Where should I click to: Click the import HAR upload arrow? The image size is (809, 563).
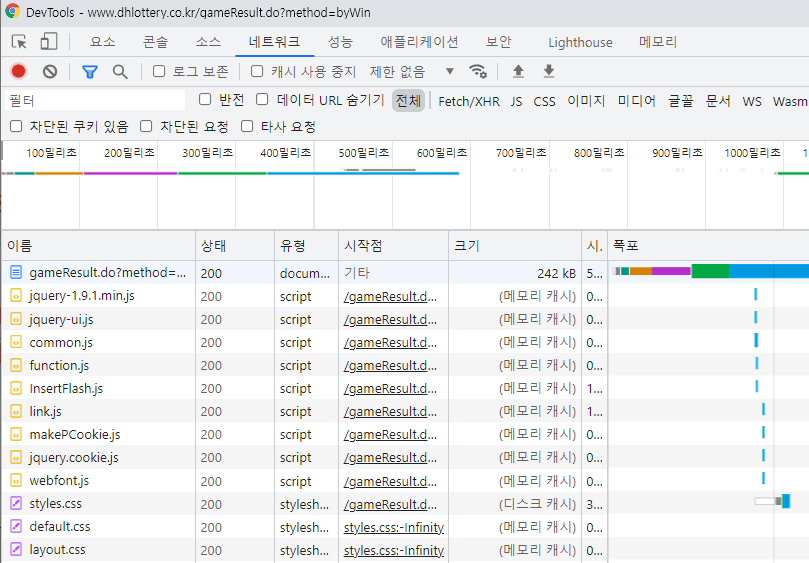point(518,71)
